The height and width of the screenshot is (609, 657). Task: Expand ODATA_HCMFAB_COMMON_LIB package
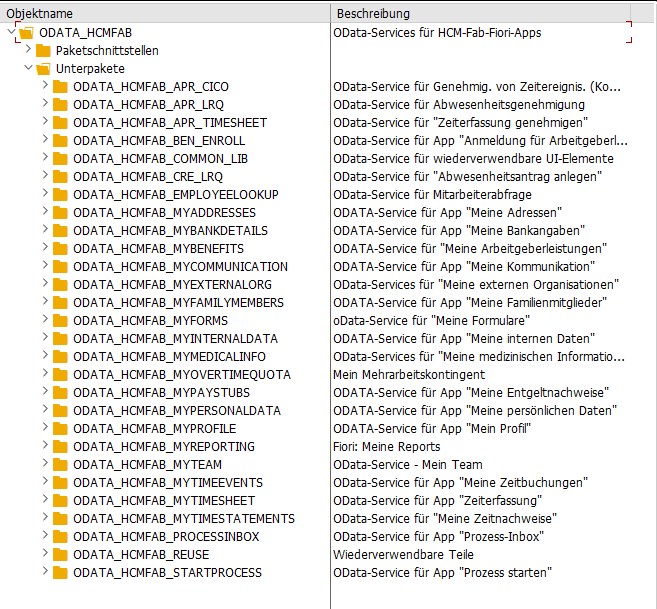[45, 158]
